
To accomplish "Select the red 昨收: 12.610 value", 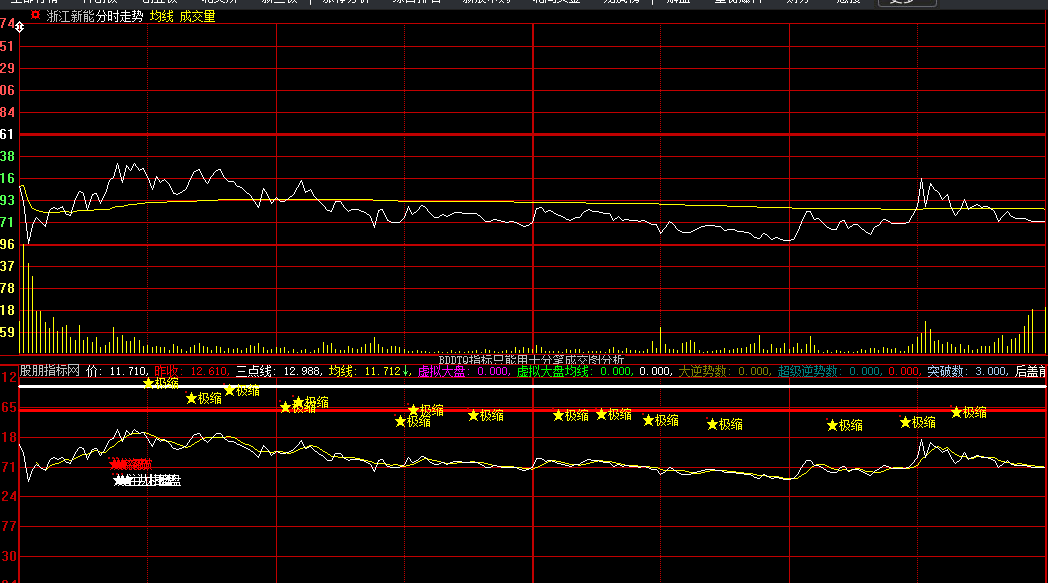I will click(x=191, y=371).
